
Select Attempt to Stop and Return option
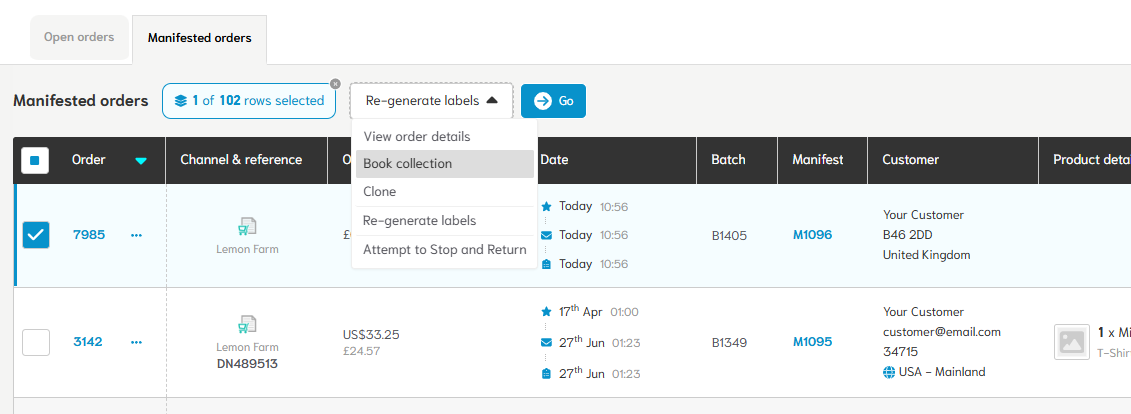click(444, 250)
